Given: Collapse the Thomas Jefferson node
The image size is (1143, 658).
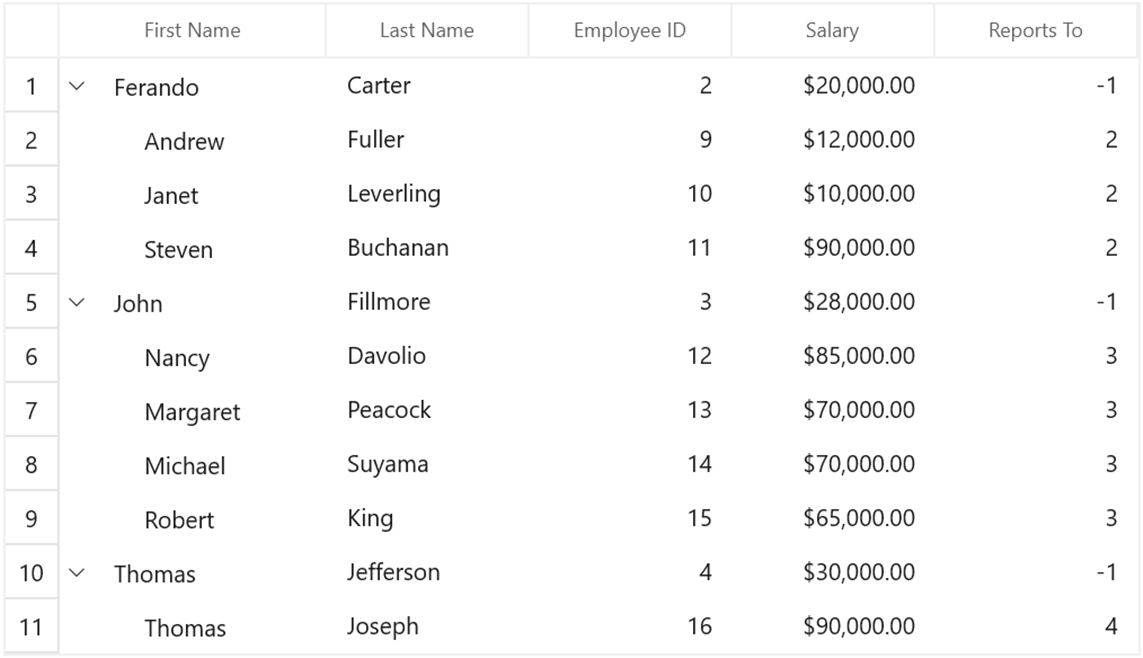Looking at the screenshot, I should 77,573.
